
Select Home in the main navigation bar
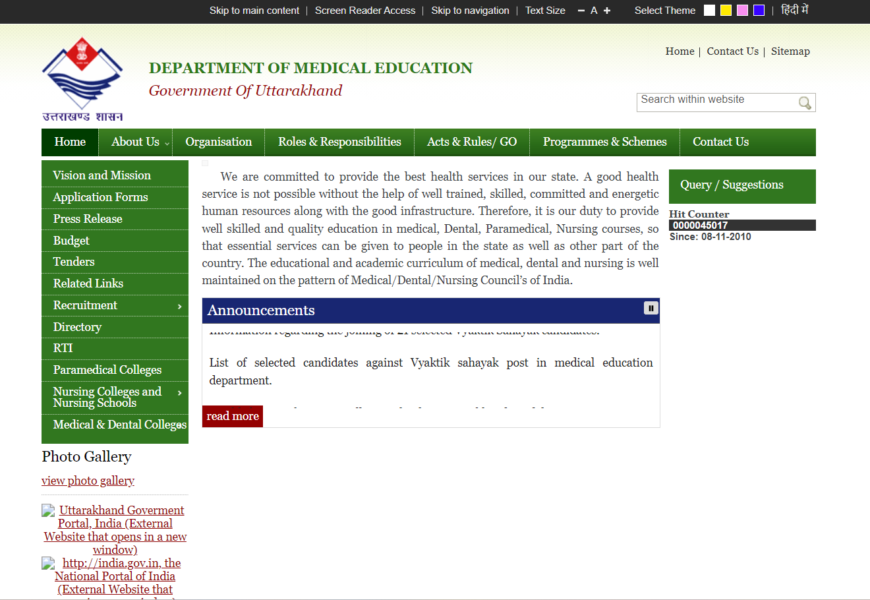coord(70,142)
